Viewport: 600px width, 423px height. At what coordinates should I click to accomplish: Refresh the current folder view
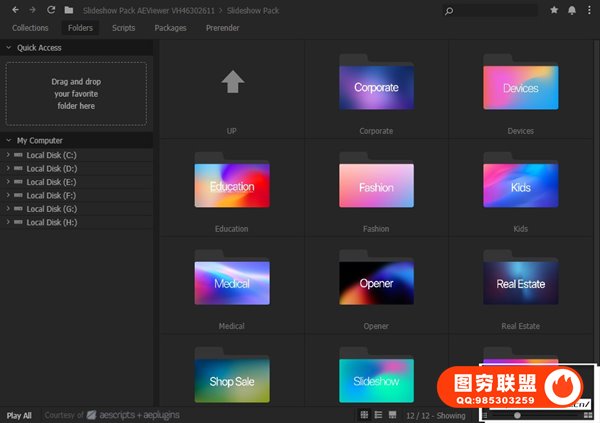click(x=51, y=10)
